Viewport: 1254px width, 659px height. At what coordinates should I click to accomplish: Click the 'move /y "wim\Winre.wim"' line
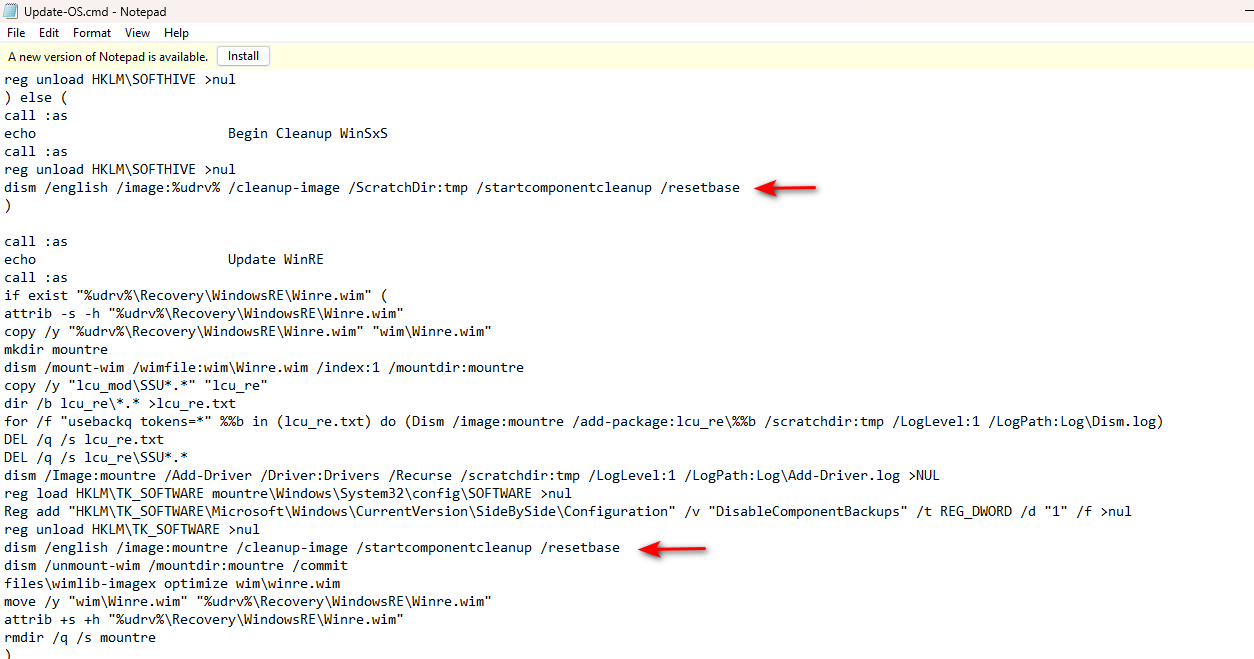click(x=248, y=601)
